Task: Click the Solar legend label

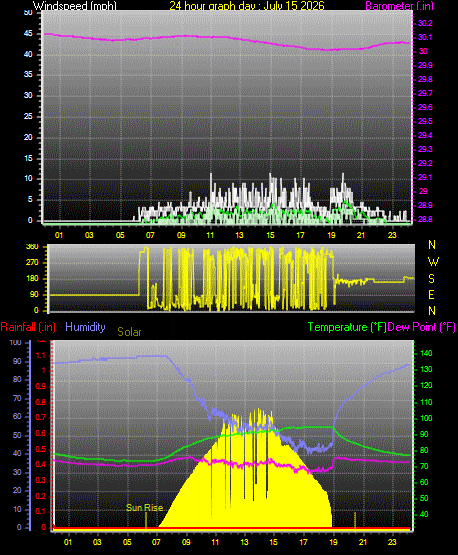Action: coord(129,332)
